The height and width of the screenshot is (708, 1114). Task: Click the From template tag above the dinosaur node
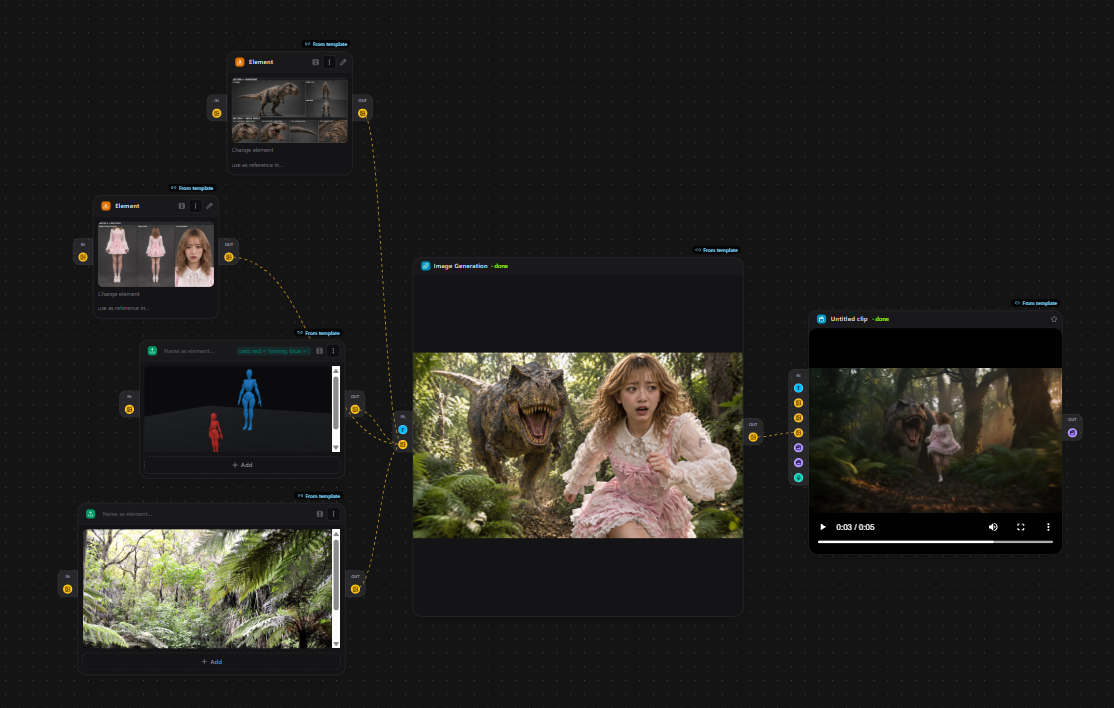pyautogui.click(x=326, y=44)
